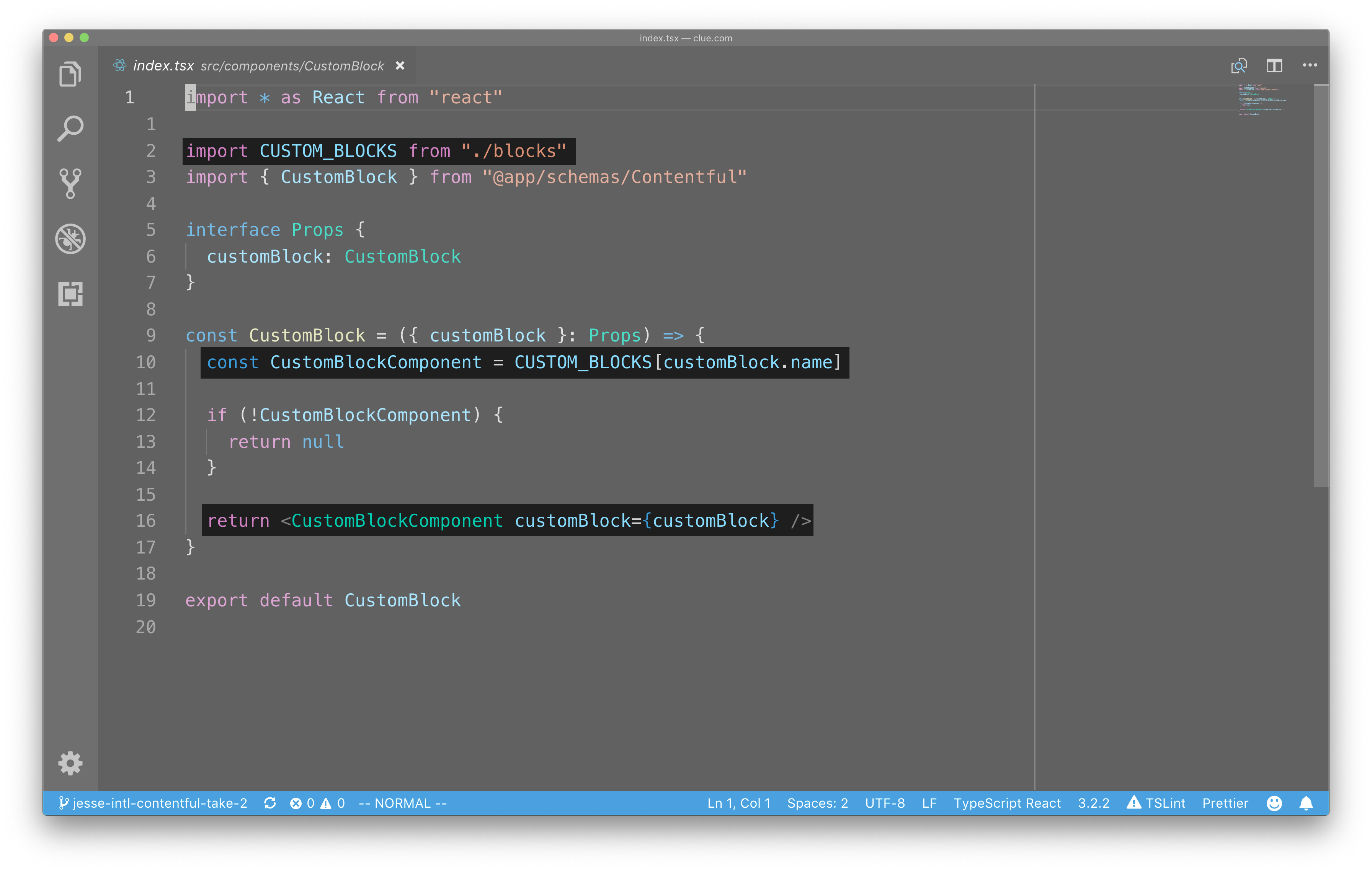Open the Manage gear menu

(x=70, y=763)
